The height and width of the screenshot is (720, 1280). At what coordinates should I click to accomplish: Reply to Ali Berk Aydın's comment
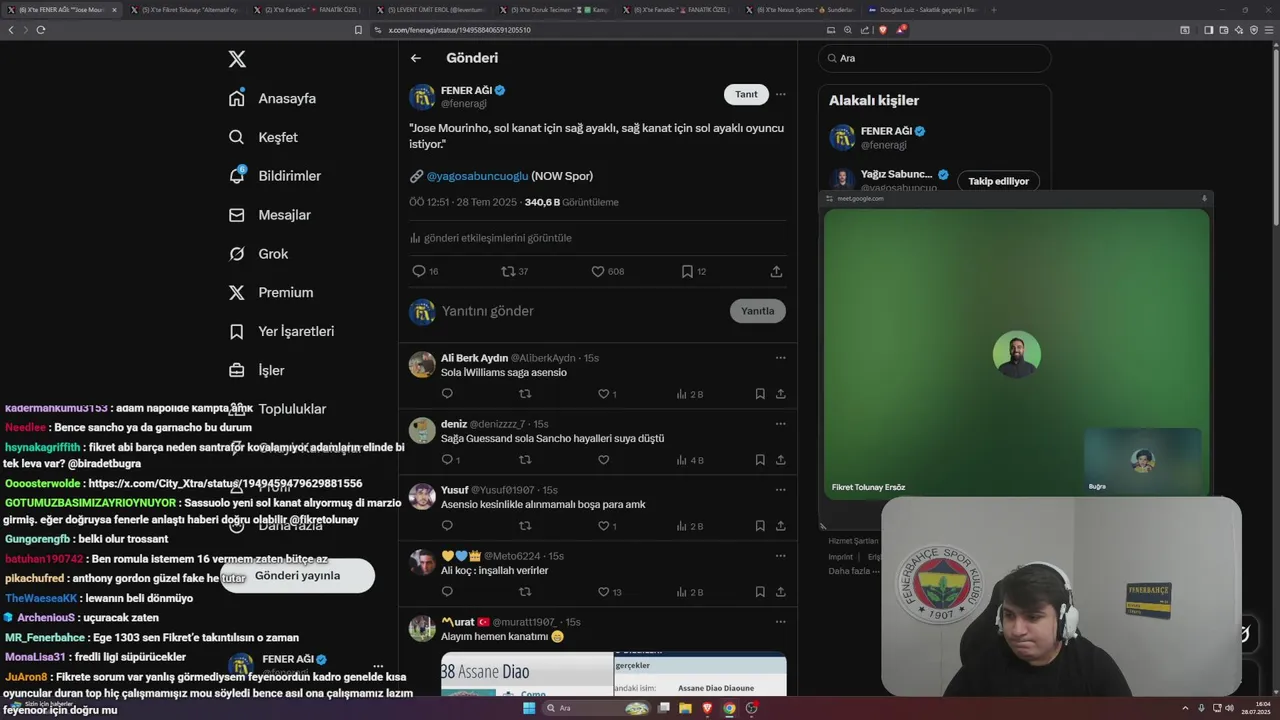pyautogui.click(x=447, y=394)
